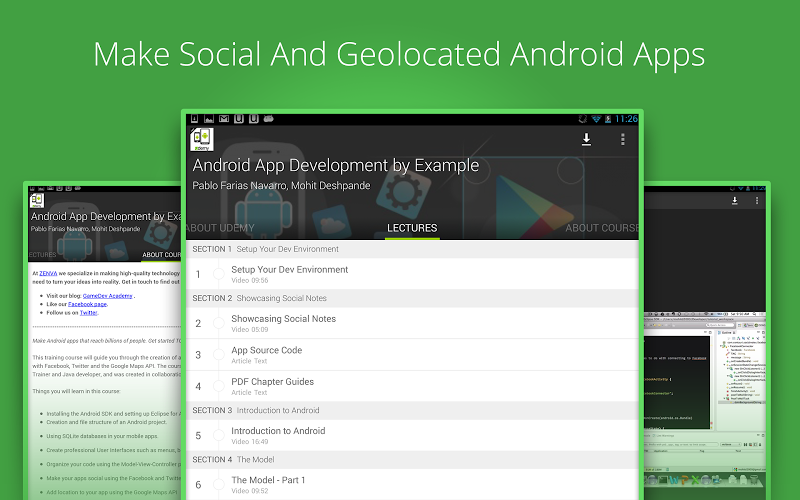Viewport: 800px width, 500px height.
Task: Select ABOUT COURSE tab in left screen
Action: (x=161, y=255)
